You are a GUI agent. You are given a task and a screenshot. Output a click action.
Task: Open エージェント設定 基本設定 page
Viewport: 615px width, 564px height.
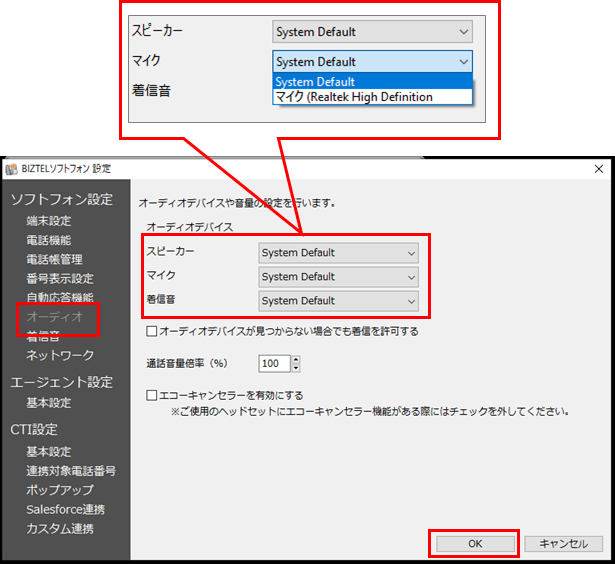(49, 403)
